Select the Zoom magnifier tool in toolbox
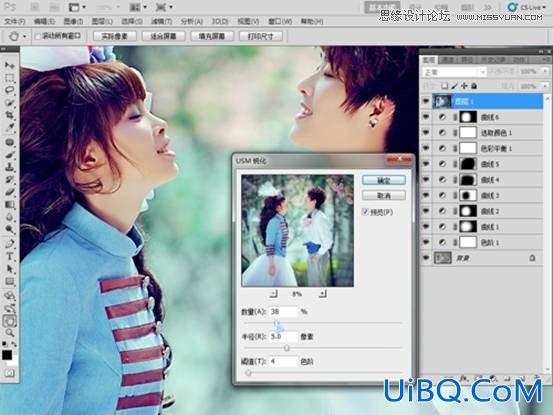Viewport: 553px width, 415px height. coord(10,332)
